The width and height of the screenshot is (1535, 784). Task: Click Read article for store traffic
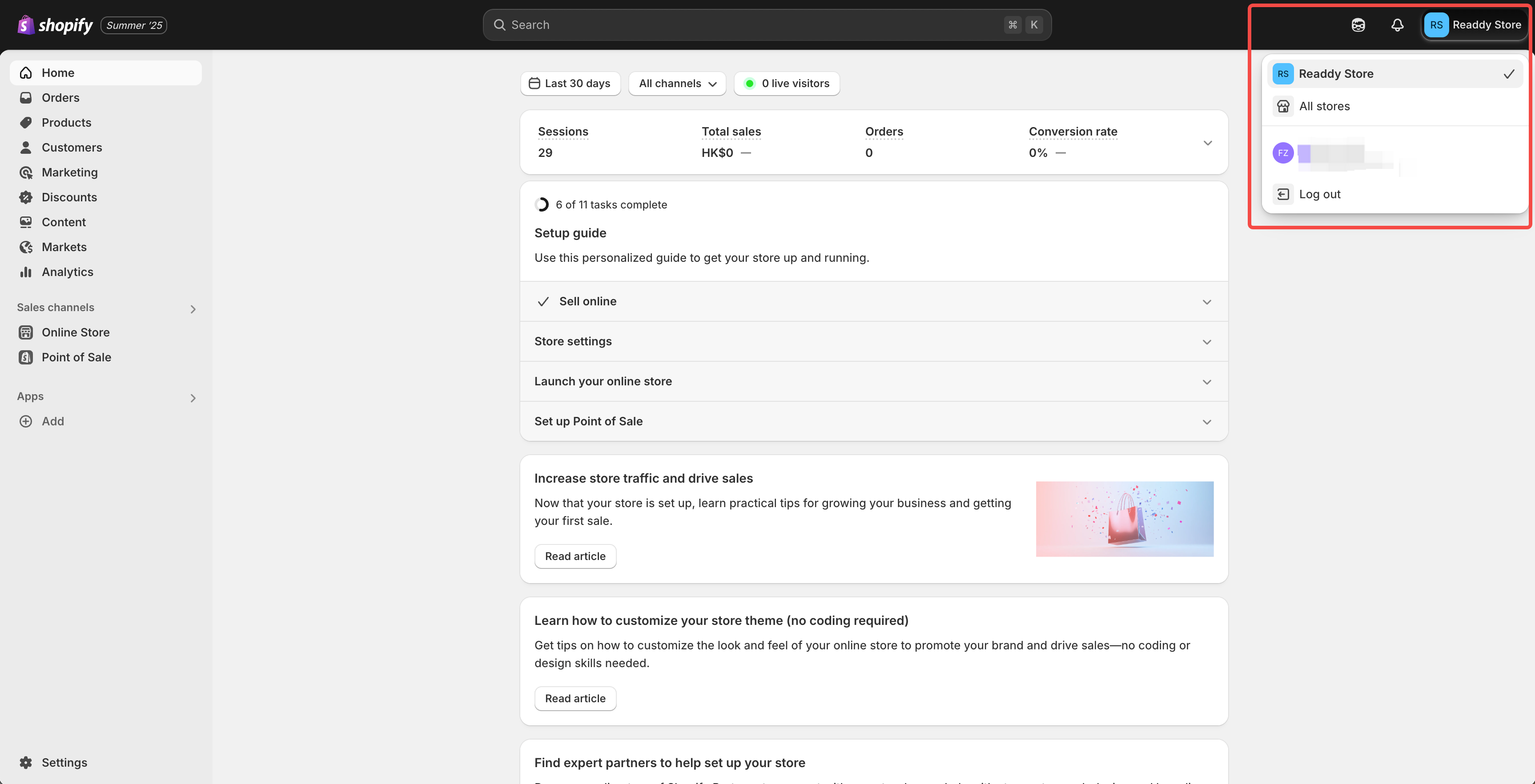pos(575,556)
